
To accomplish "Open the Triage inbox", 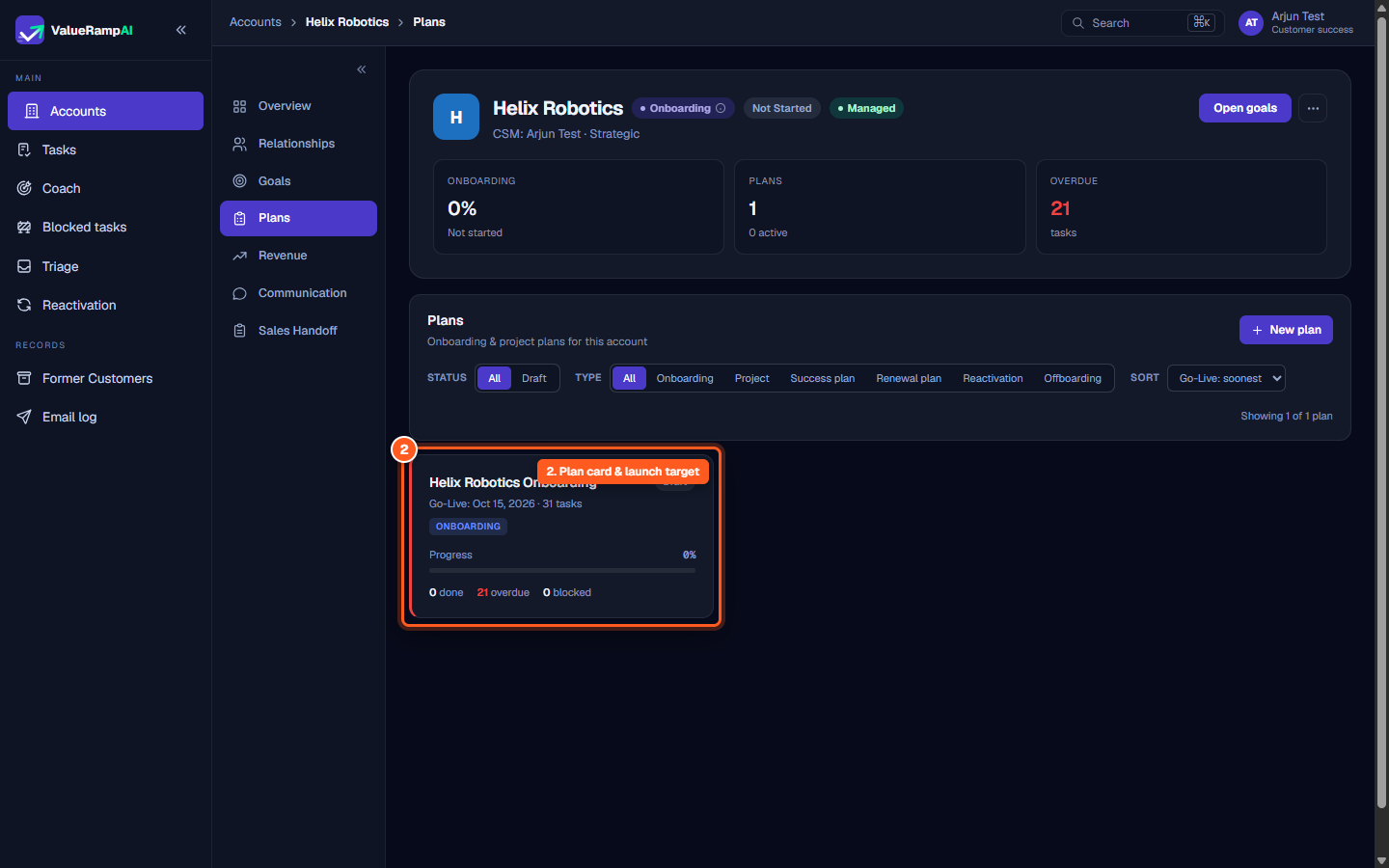I will tap(105, 266).
